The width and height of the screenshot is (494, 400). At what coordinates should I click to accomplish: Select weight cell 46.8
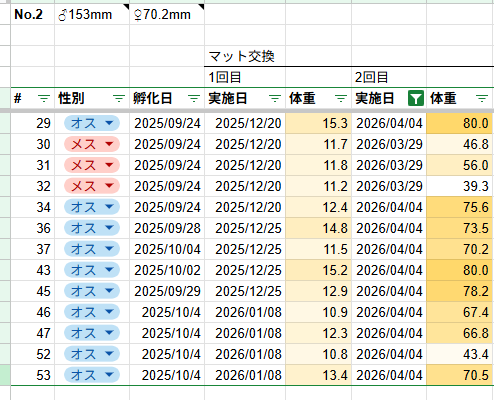460,144
